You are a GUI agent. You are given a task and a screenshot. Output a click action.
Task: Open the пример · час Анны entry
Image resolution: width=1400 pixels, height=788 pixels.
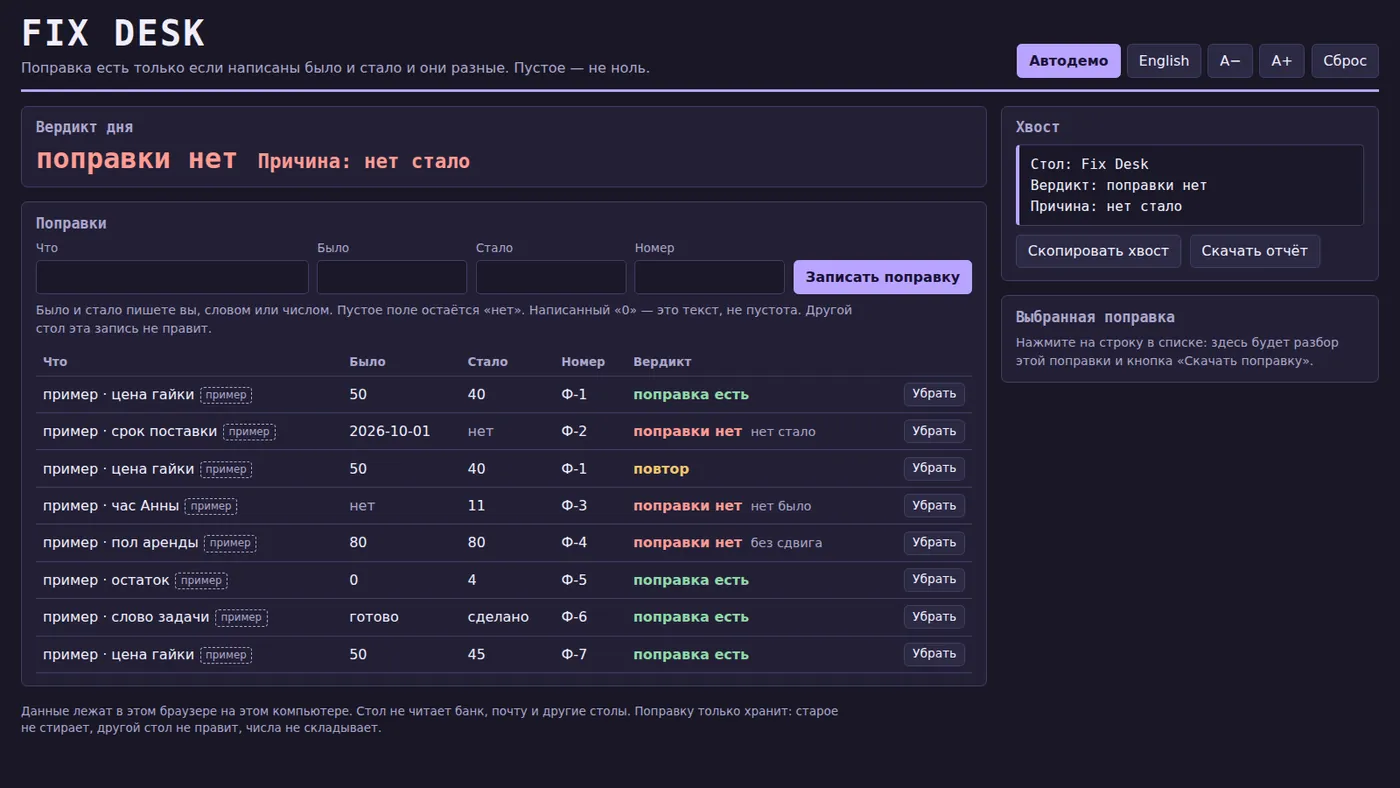click(x=111, y=506)
